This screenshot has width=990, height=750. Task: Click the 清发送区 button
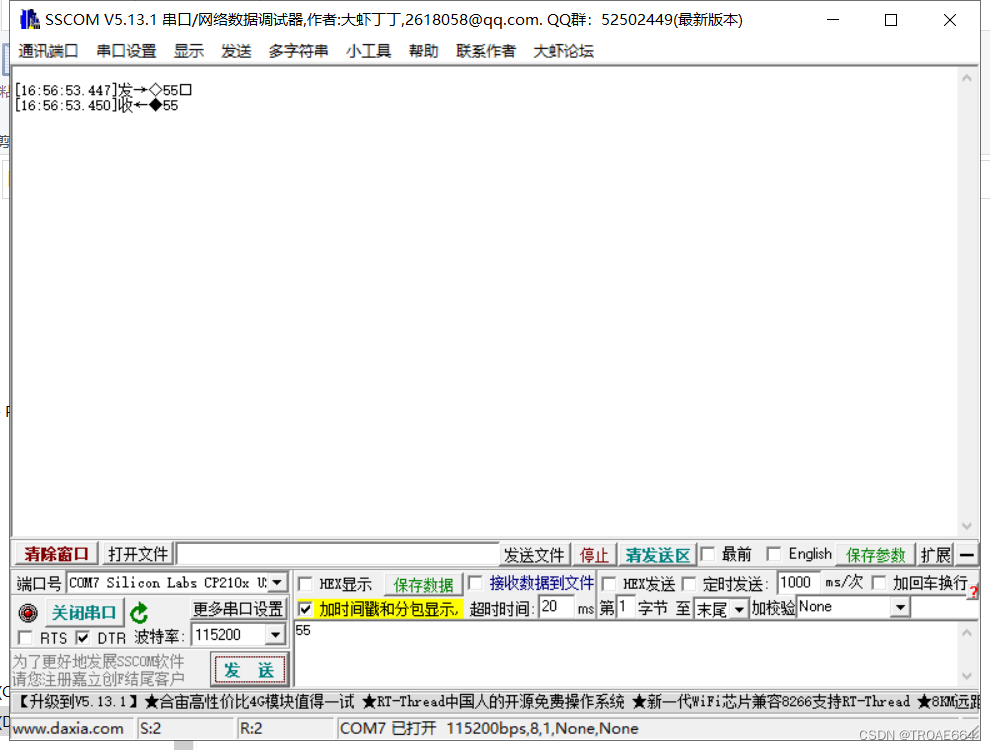[x=658, y=555]
